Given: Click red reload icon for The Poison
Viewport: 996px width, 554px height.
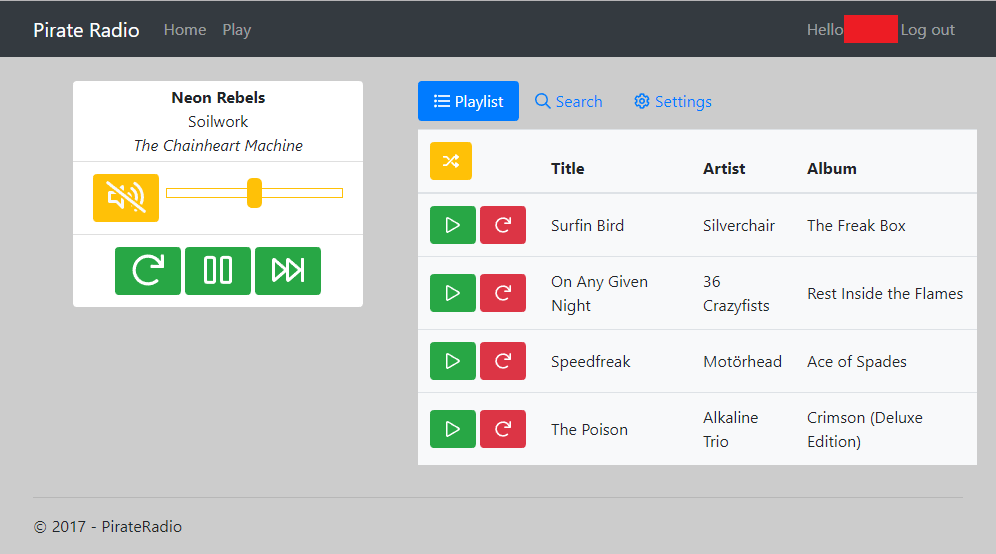Looking at the screenshot, I should [503, 429].
